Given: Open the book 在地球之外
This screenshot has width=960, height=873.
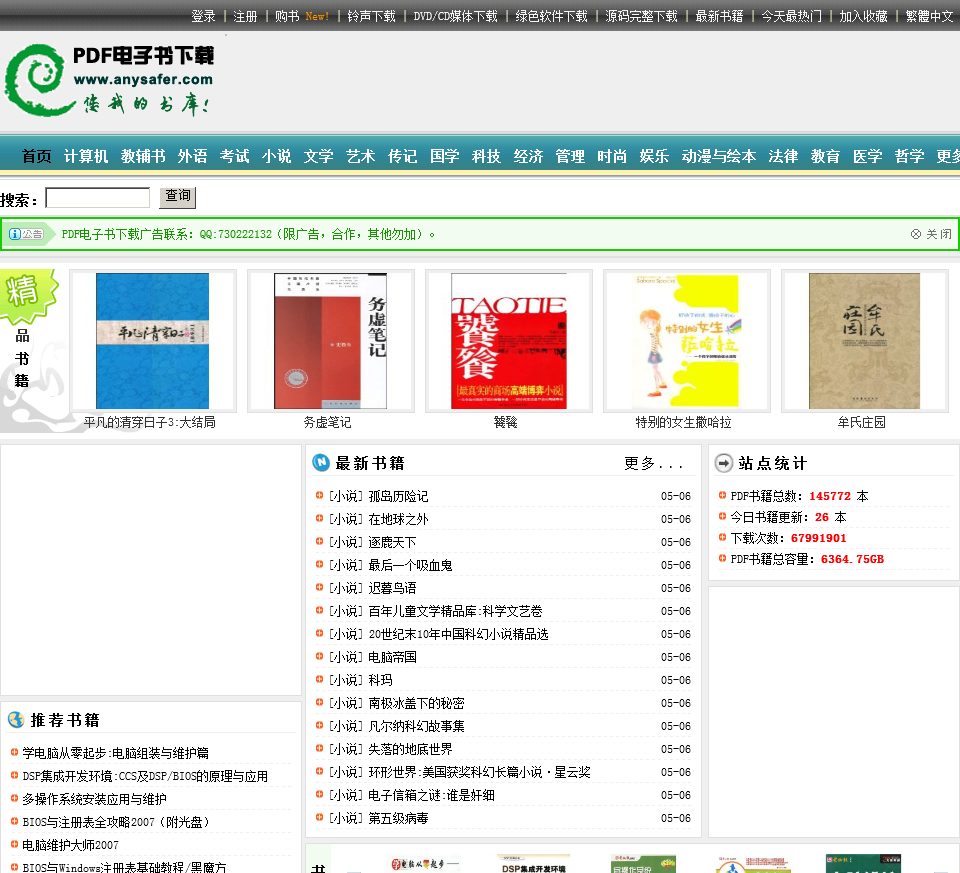Looking at the screenshot, I should [x=399, y=519].
